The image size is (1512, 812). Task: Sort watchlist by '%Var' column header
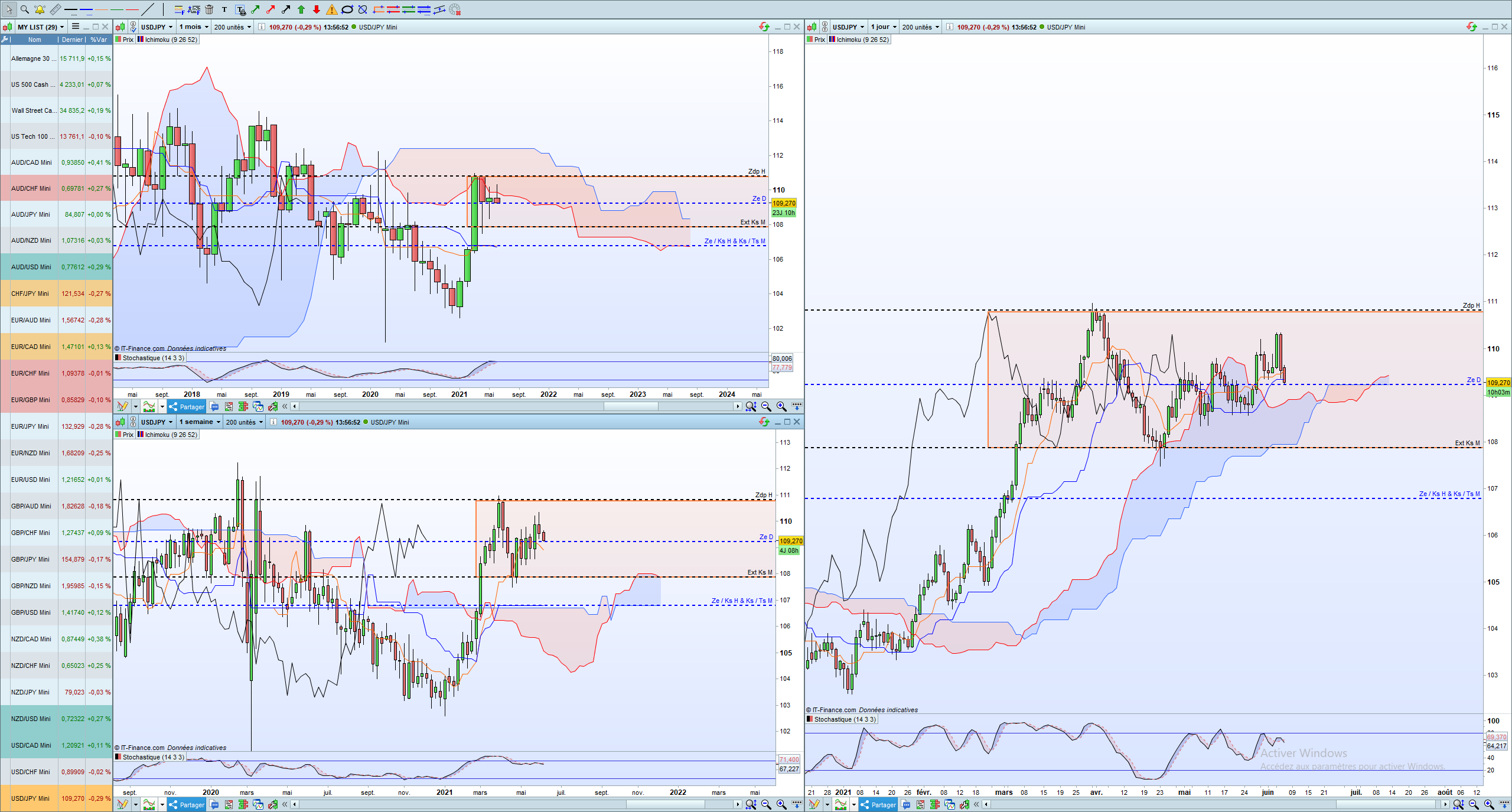tap(99, 40)
